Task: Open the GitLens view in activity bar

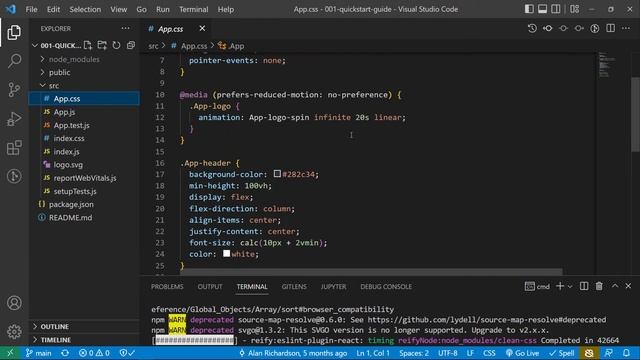Action: 14,176
